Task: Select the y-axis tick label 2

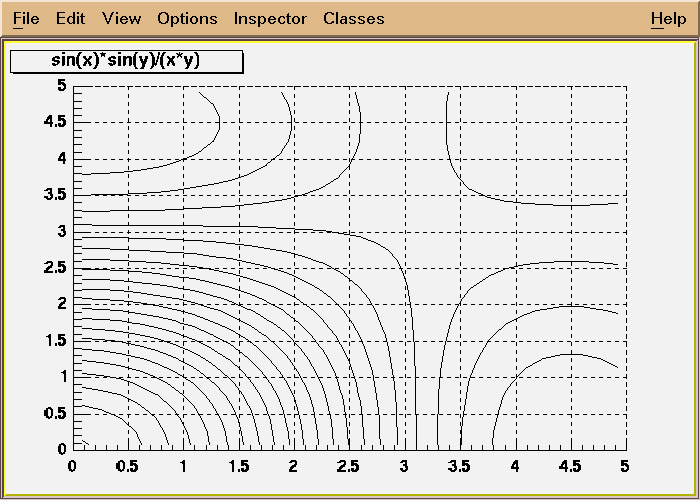Action: click(x=61, y=304)
